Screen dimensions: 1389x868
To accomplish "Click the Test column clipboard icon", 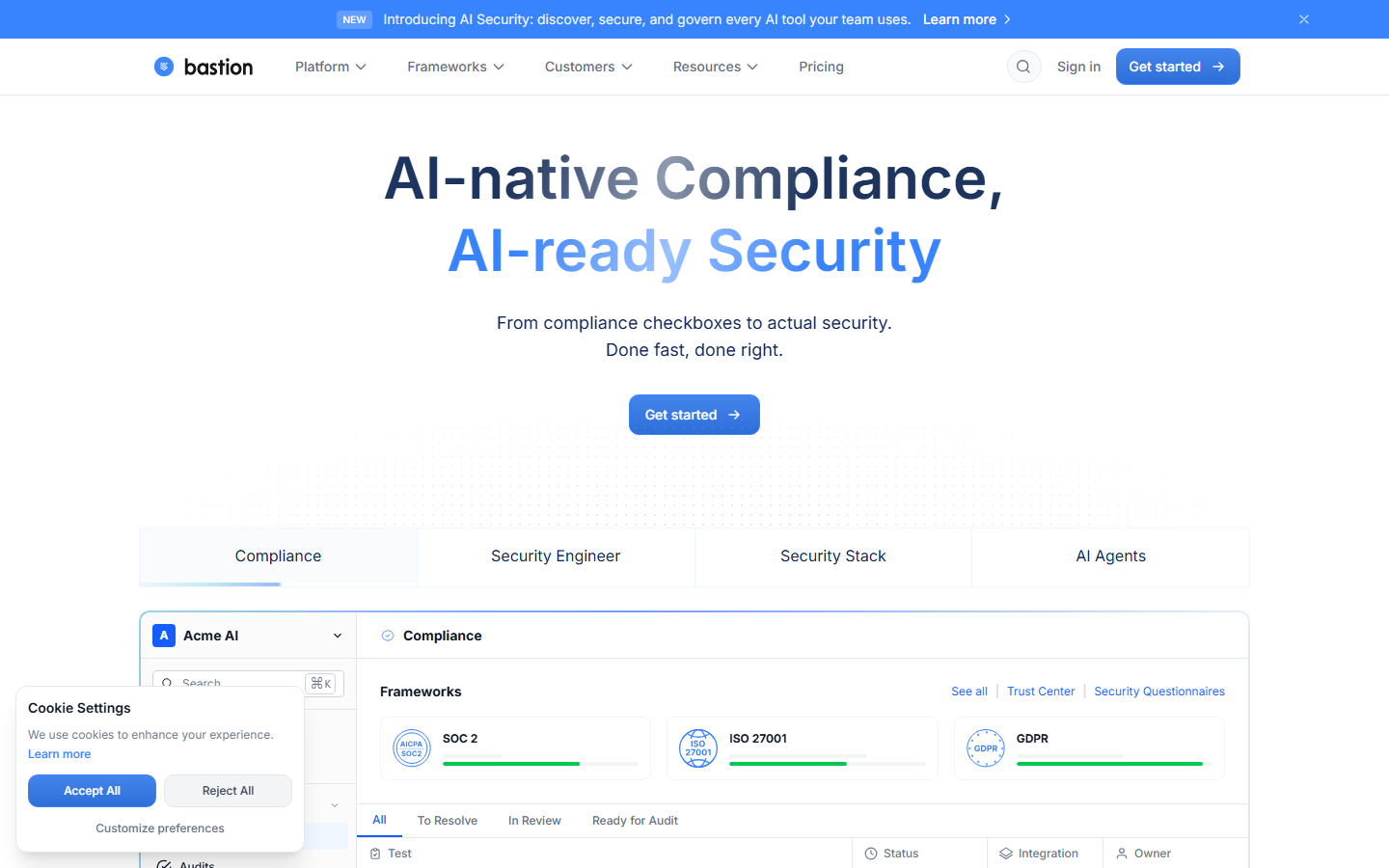I will (375, 854).
